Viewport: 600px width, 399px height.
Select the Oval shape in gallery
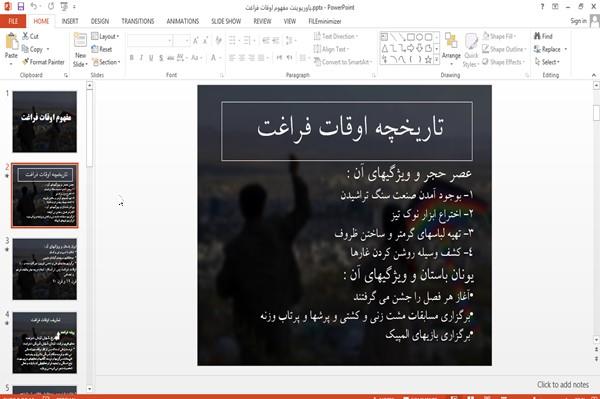click(419, 37)
